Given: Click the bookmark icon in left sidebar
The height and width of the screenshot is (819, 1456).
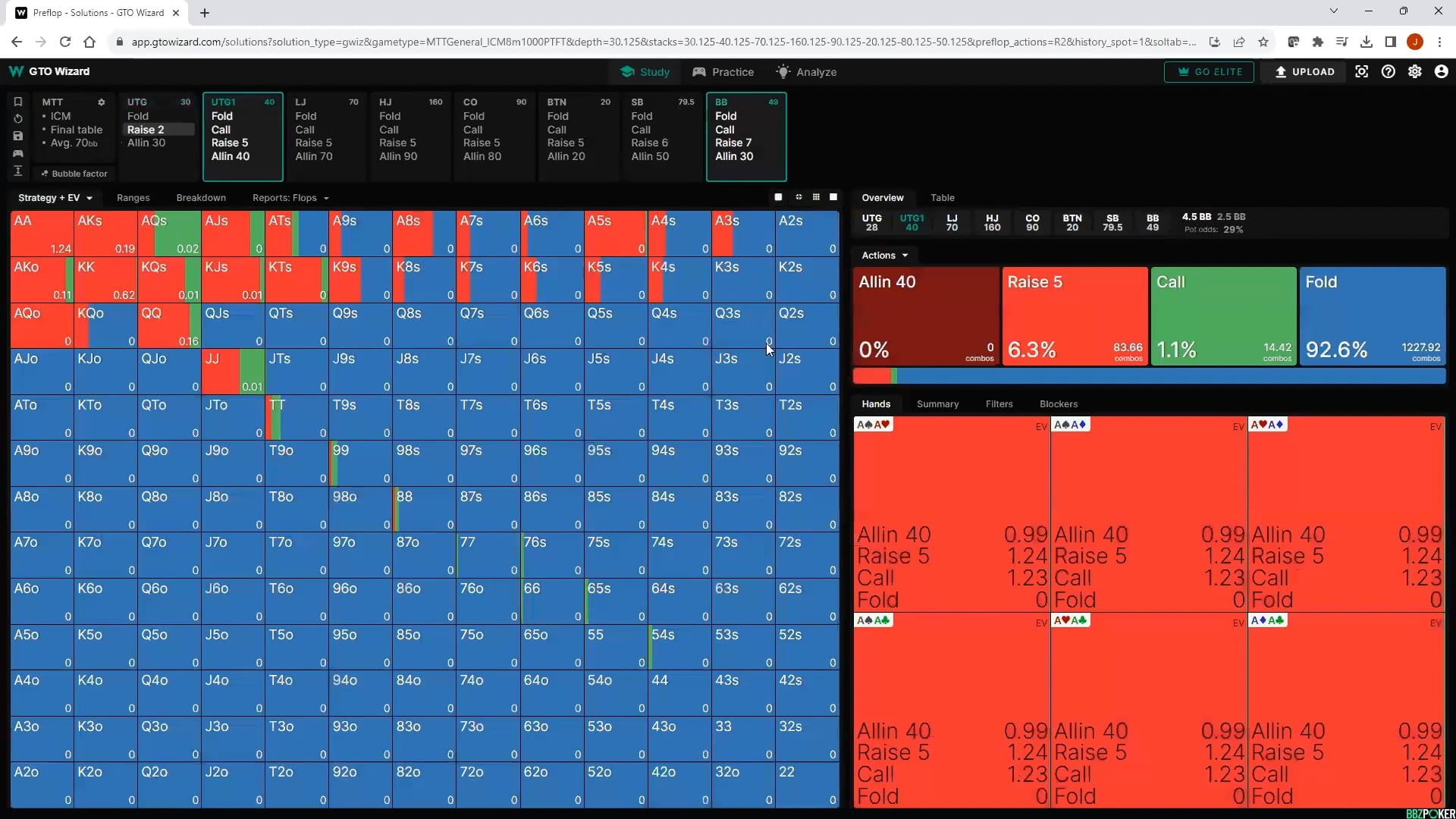Looking at the screenshot, I should tap(18, 102).
